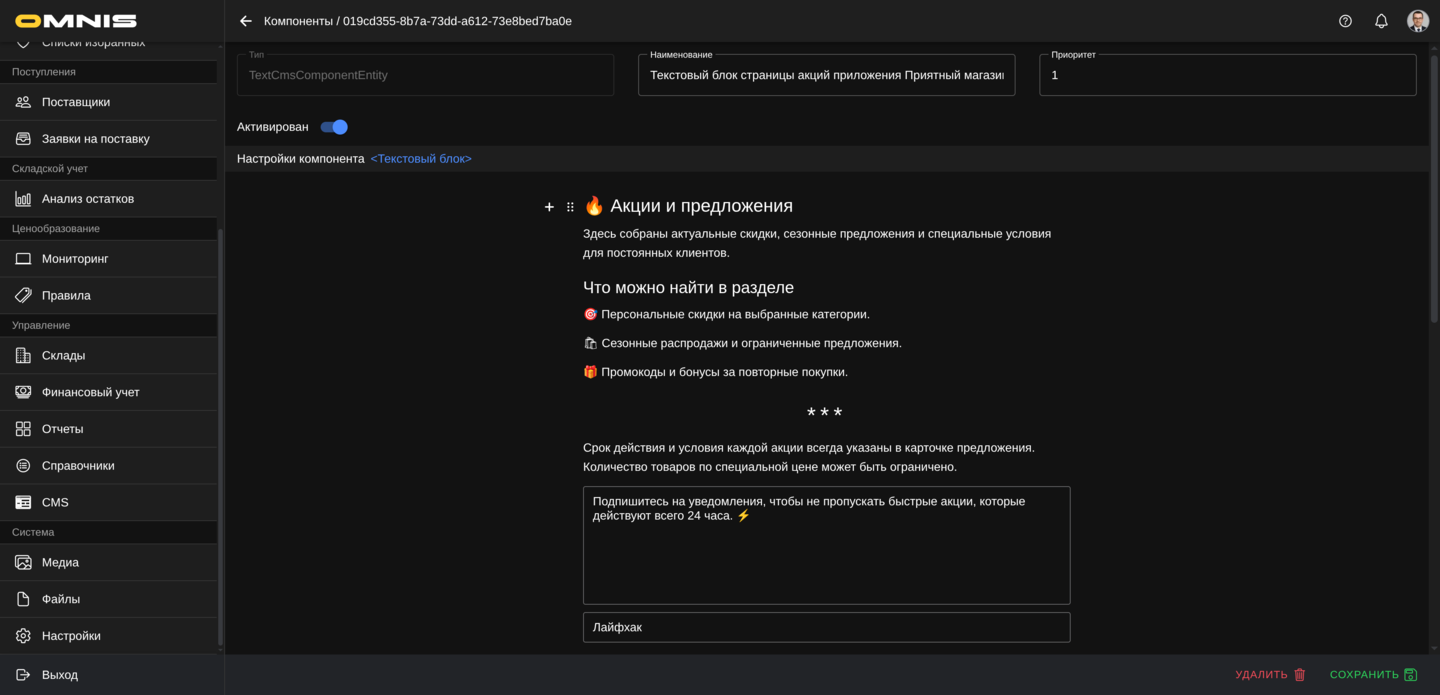Open notifications via the bell icon

click(1381, 20)
